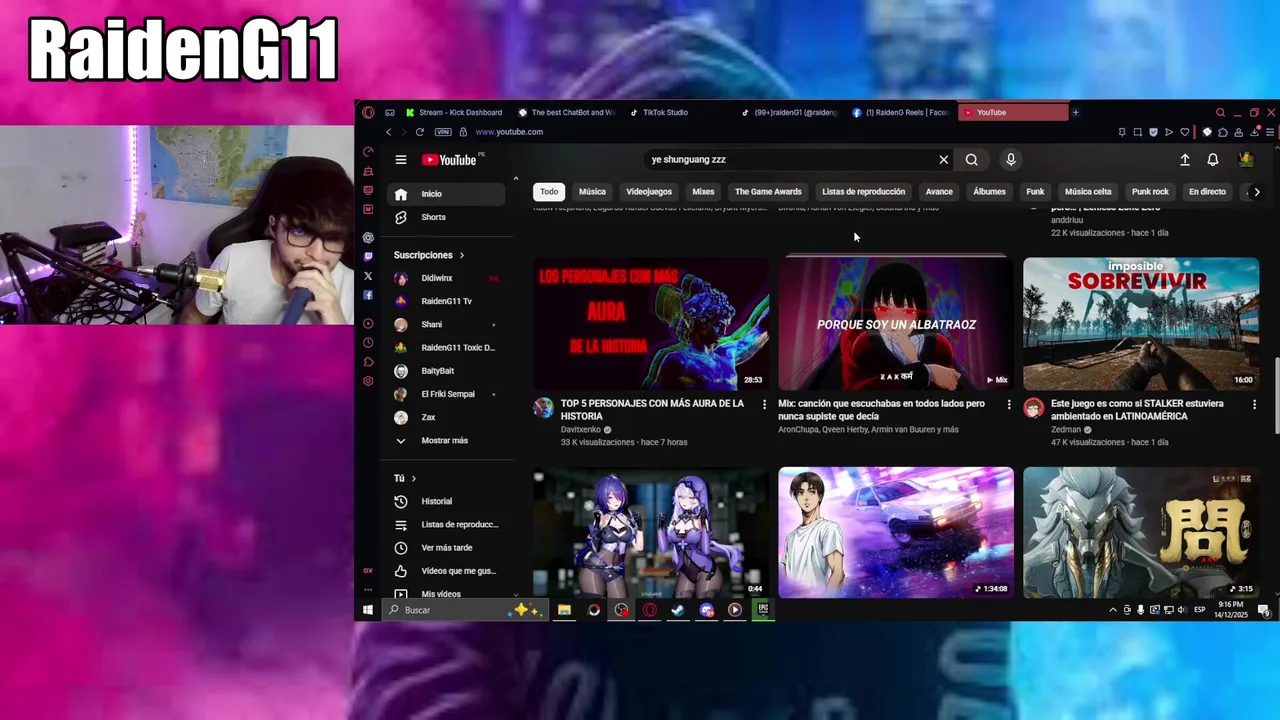Screen dimensions: 1280x720
Task: Expand Mostrar más subscriptions
Action: 444,440
